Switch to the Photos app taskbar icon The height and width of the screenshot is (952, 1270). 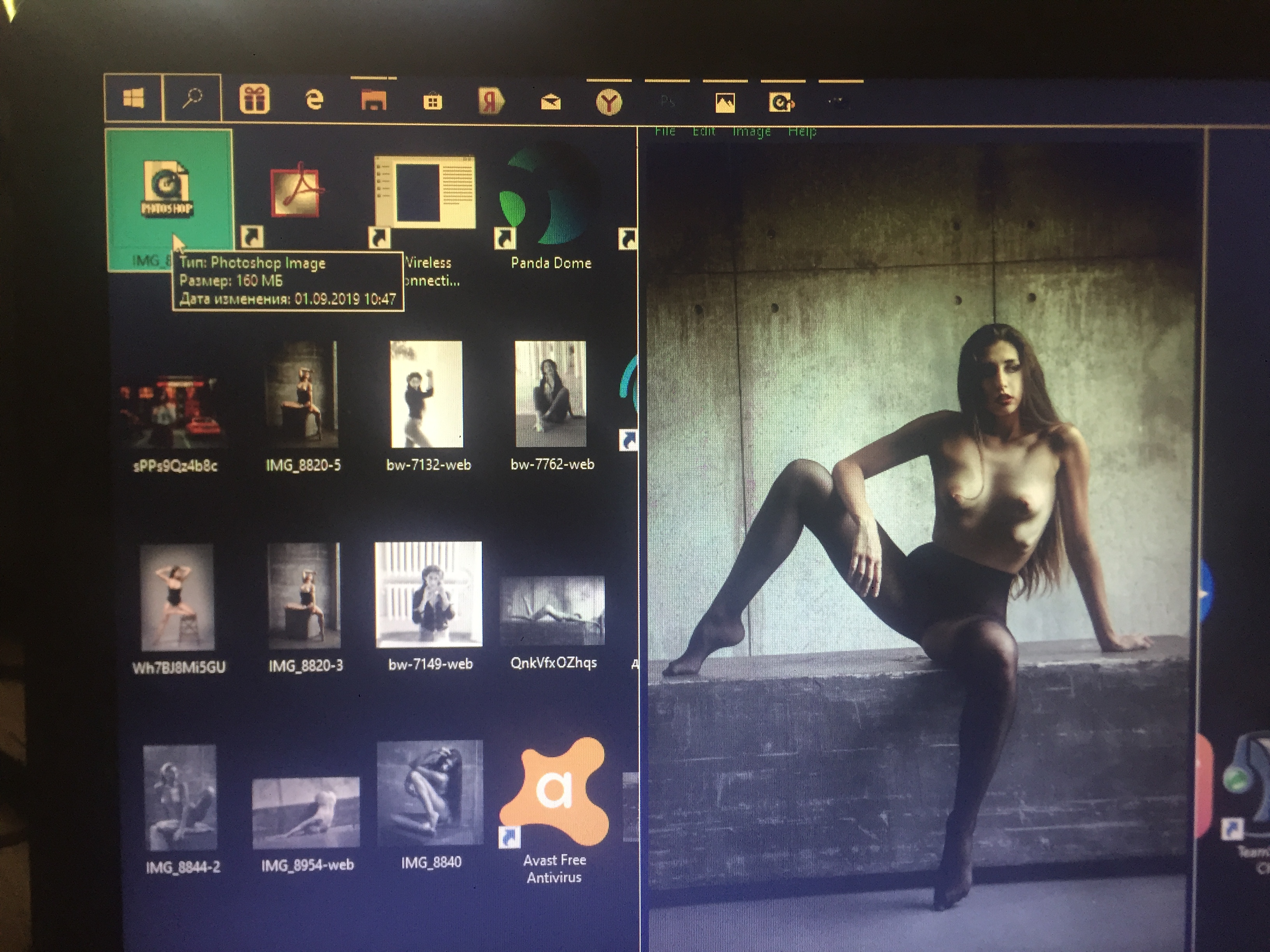(x=724, y=103)
